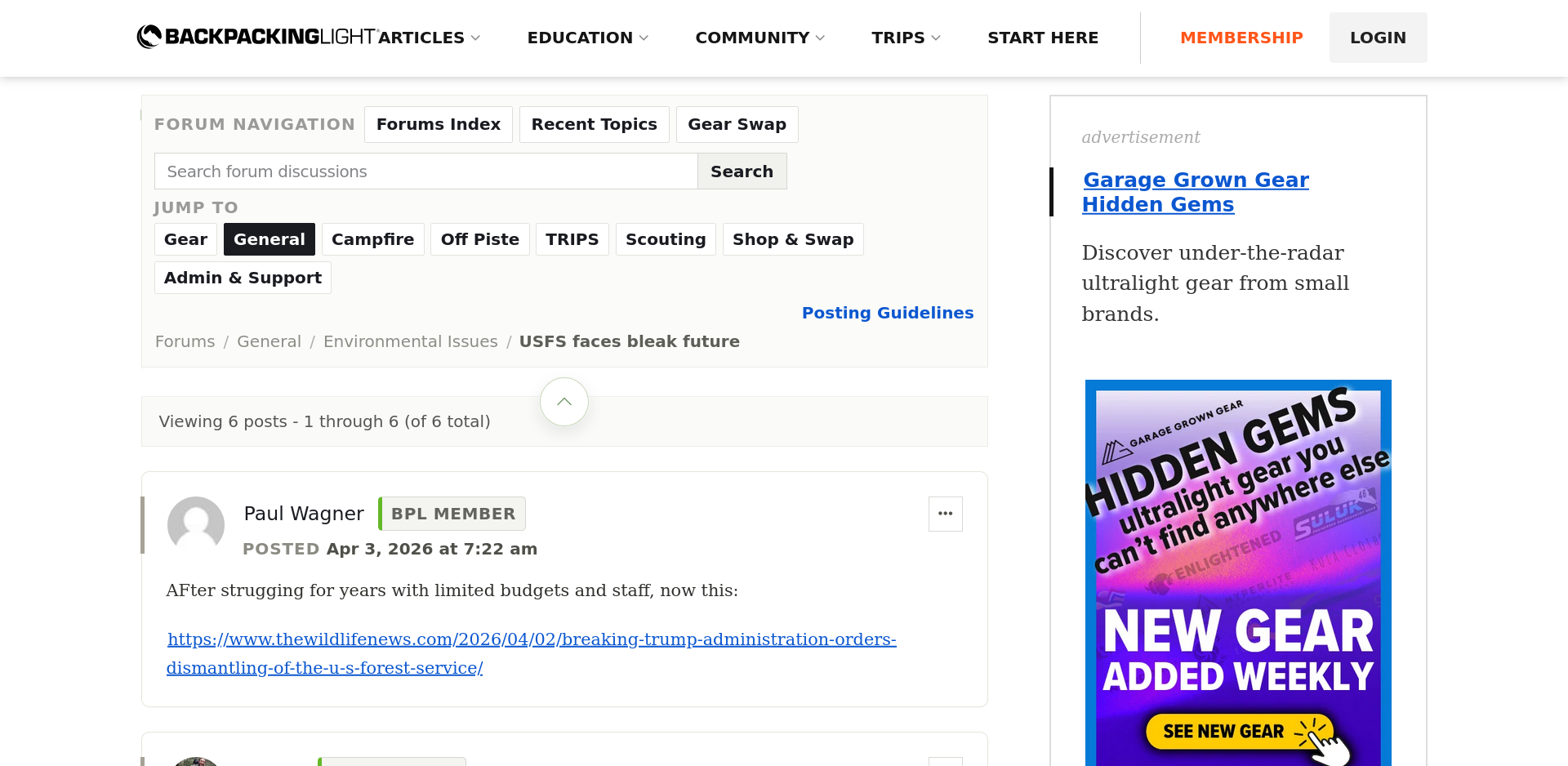Focus the forum discussions search field

tap(426, 171)
